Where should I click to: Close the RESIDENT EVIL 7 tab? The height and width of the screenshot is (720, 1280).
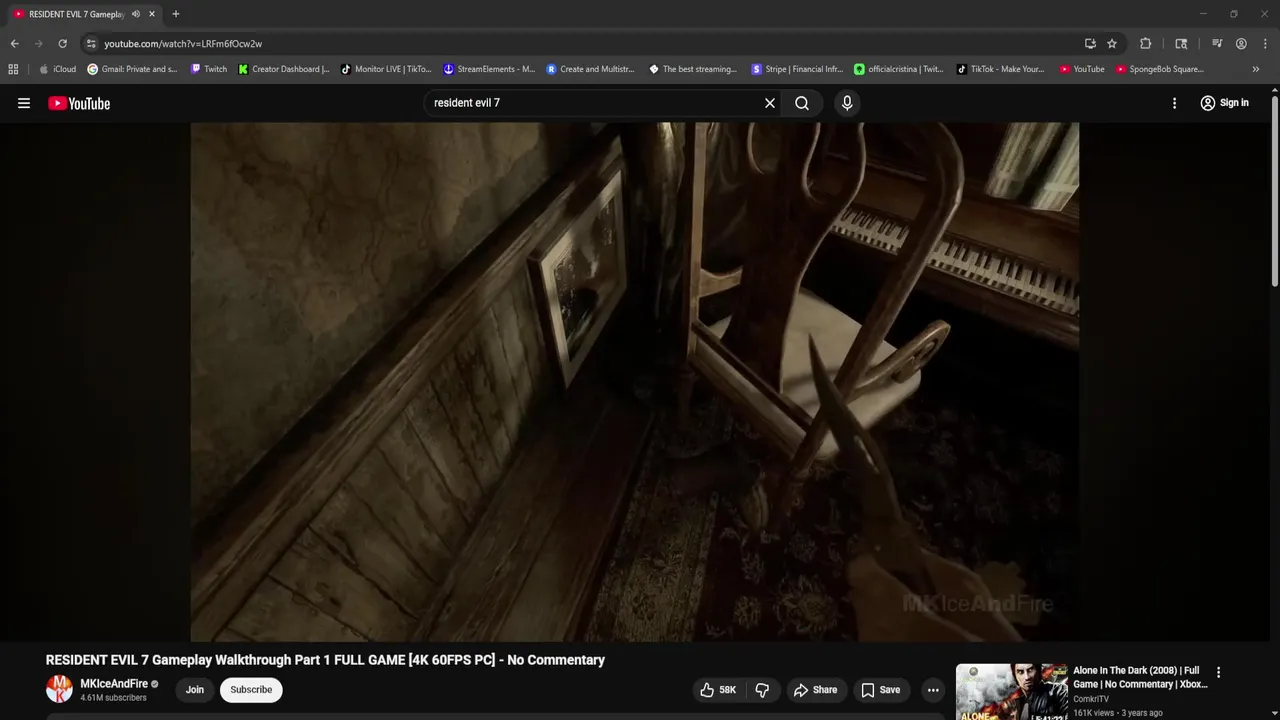click(x=152, y=14)
